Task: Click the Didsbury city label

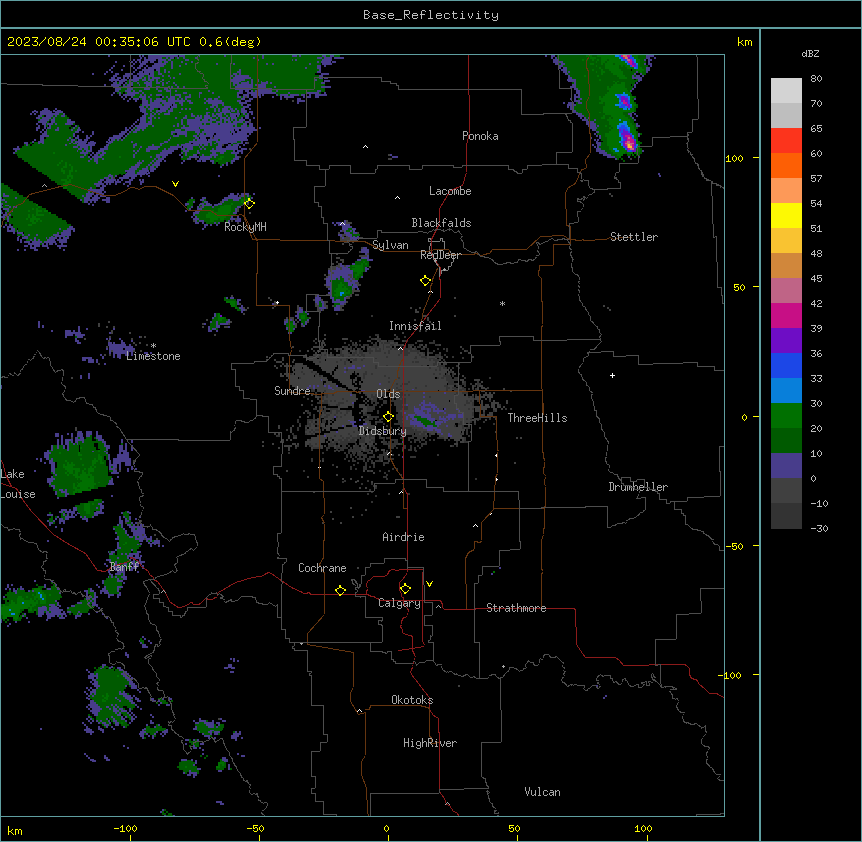Action: tap(383, 431)
